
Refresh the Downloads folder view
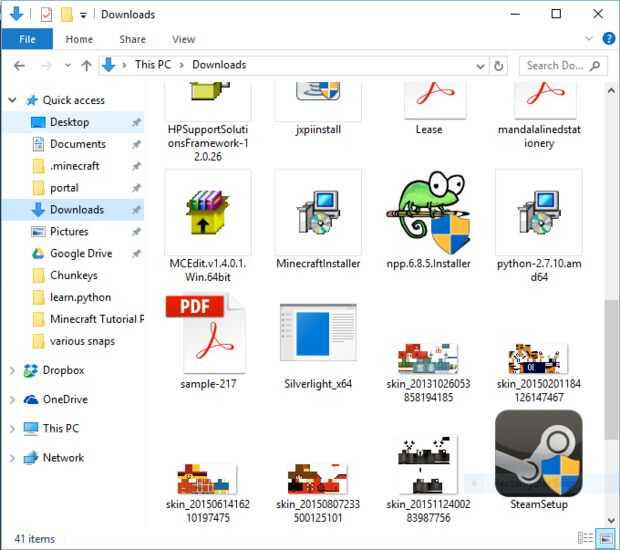click(x=499, y=66)
